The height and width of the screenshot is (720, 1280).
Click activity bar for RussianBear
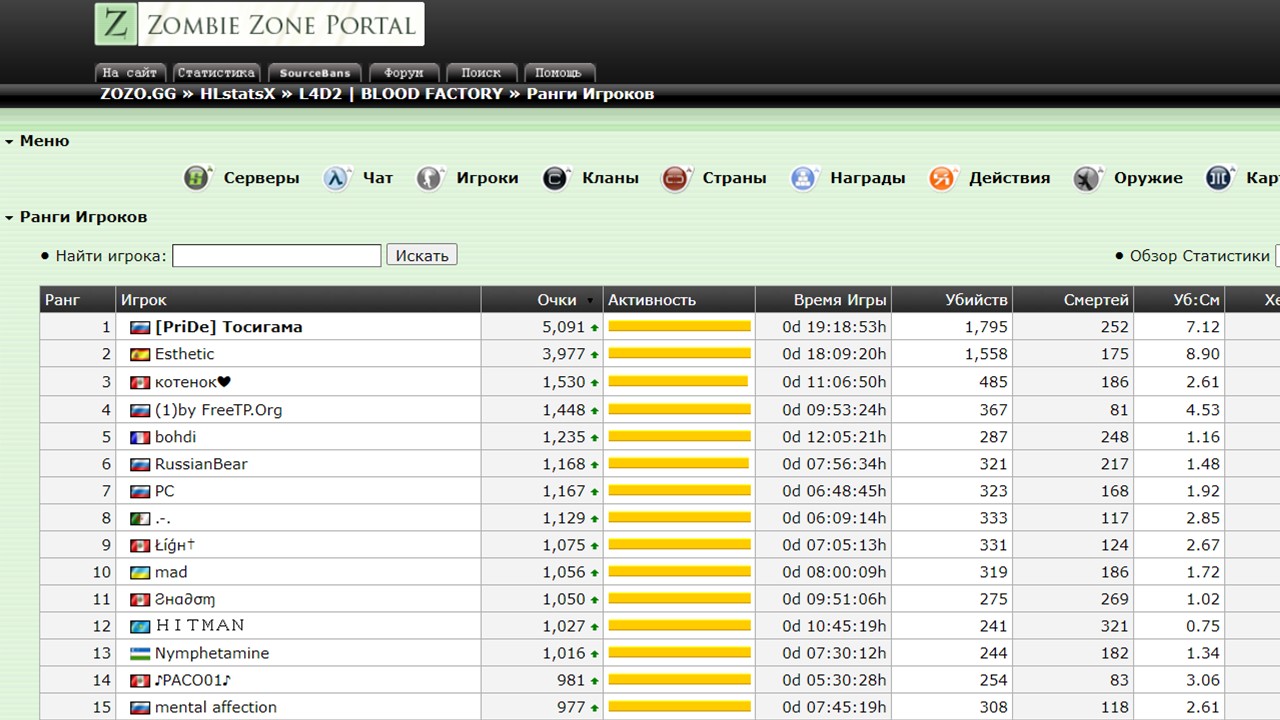679,464
